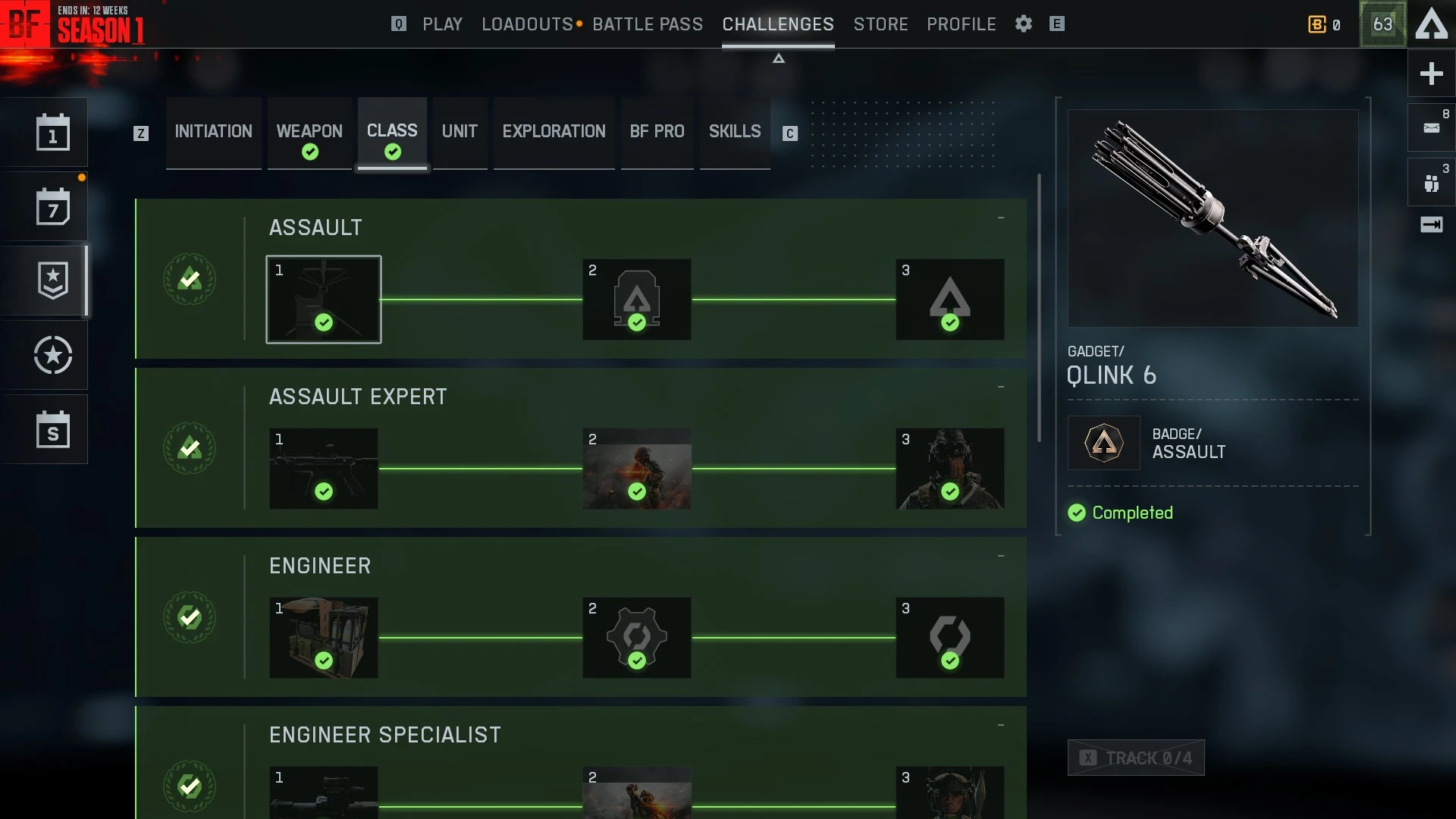The width and height of the screenshot is (1456, 819).
Task: Toggle the Assault challenge completion checkmark
Action: pyautogui.click(x=190, y=279)
